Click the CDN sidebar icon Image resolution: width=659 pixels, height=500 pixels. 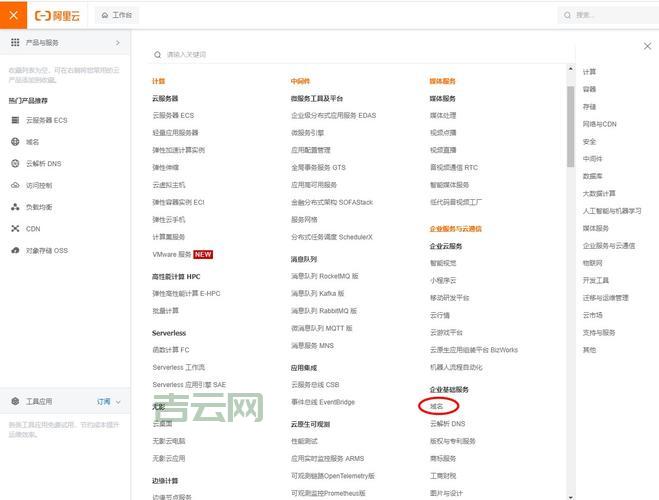(15, 228)
